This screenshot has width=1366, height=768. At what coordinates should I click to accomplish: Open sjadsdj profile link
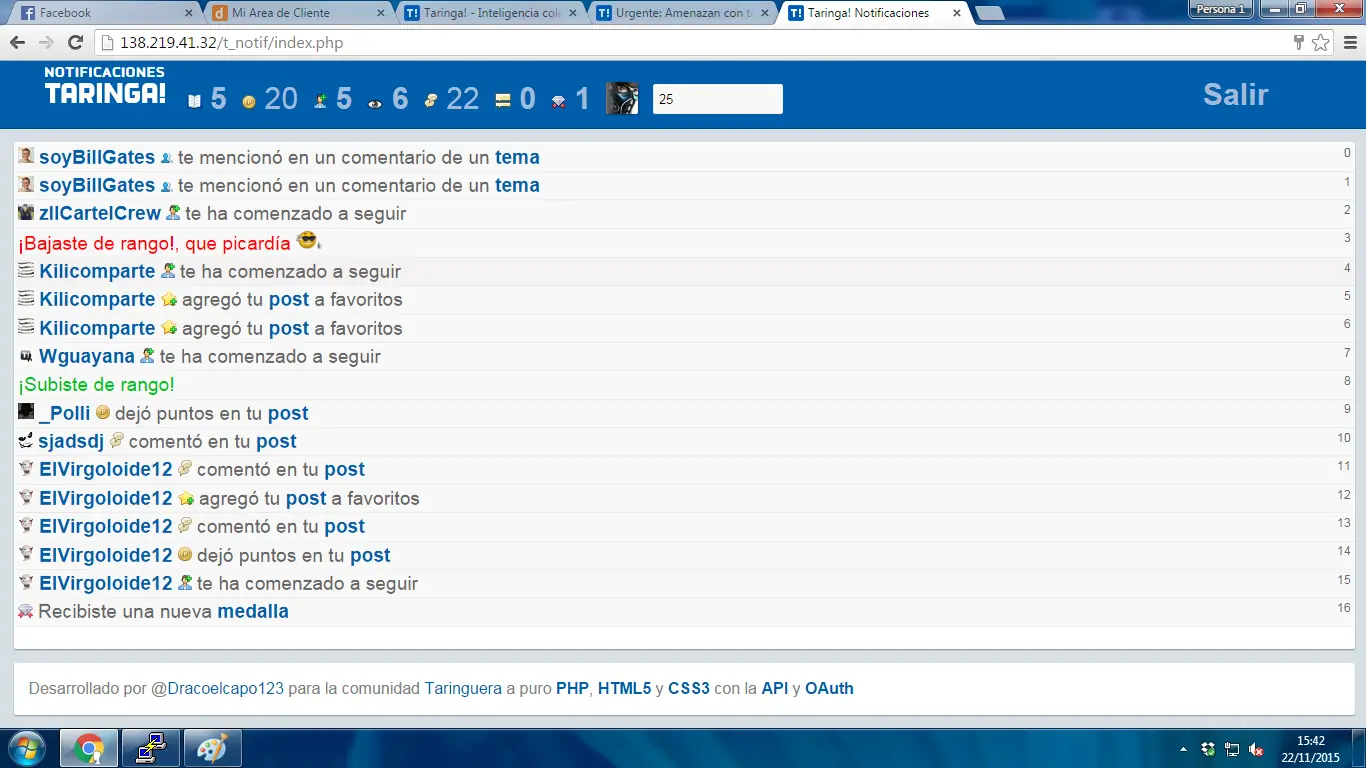(x=71, y=441)
